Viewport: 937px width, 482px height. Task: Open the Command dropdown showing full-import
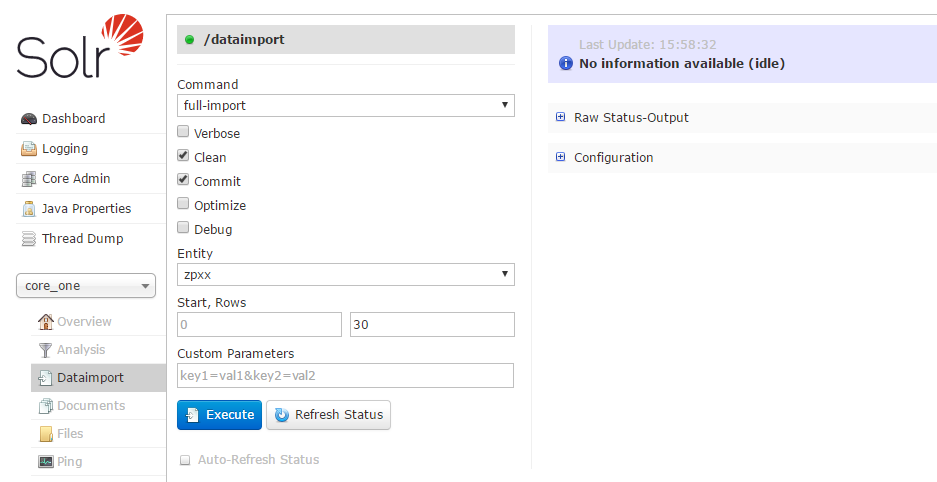[345, 105]
